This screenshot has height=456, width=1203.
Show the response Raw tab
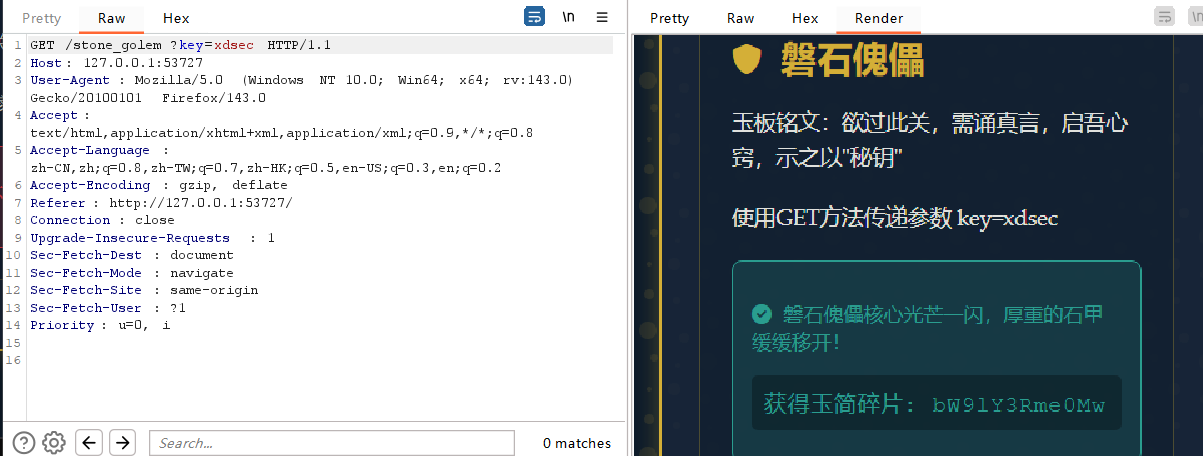point(740,18)
